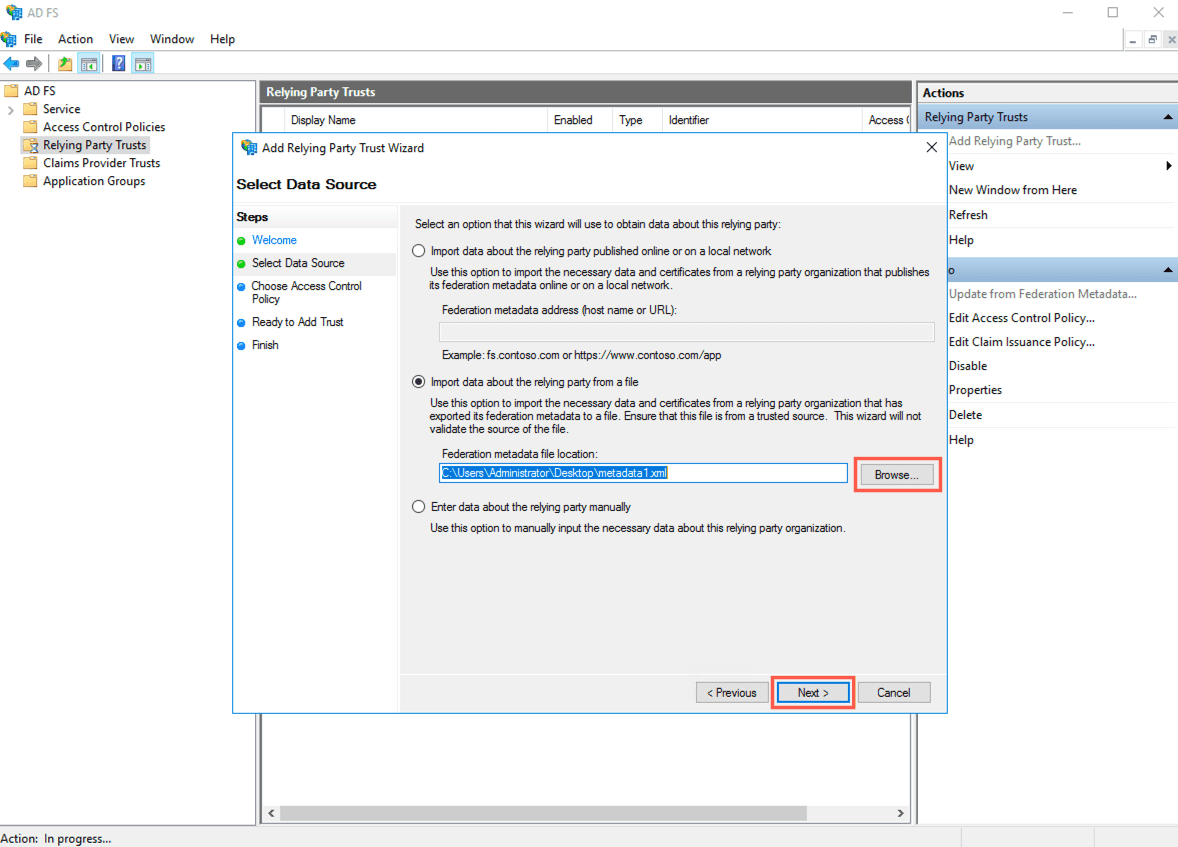Click the Next > button
This screenshot has height=847, width=1178.
812,693
